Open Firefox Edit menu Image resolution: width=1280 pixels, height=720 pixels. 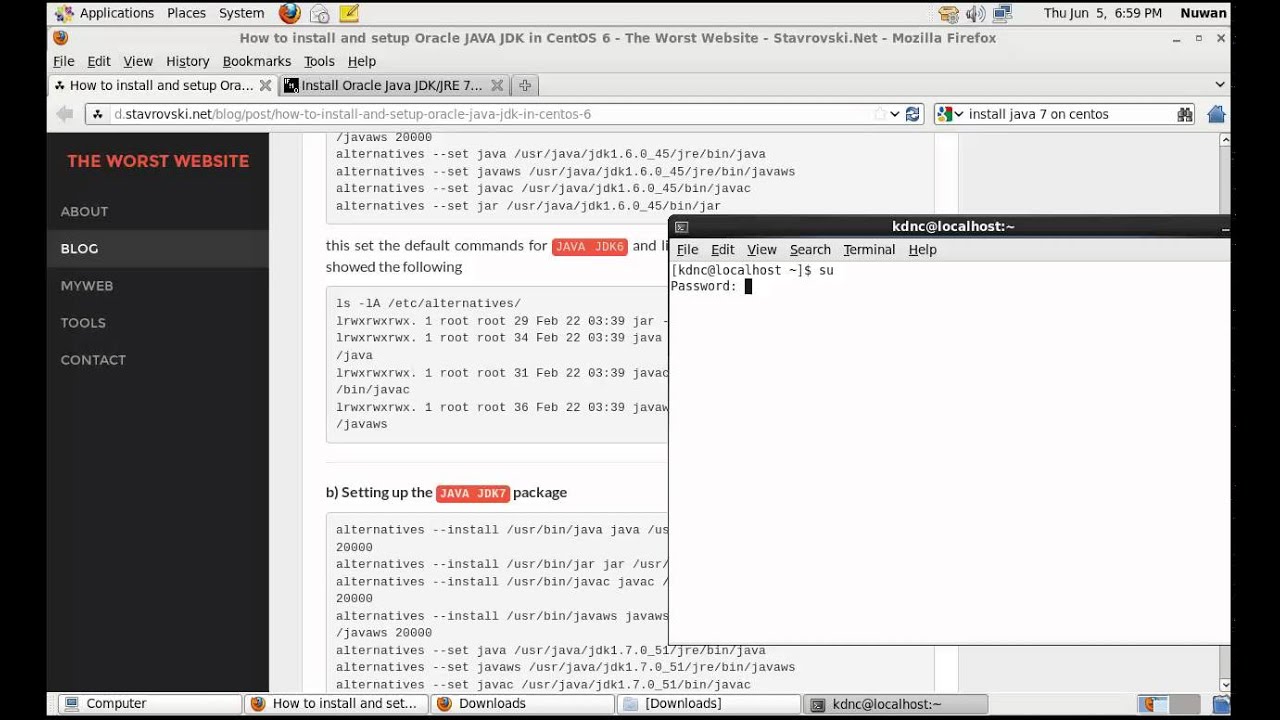(x=99, y=61)
